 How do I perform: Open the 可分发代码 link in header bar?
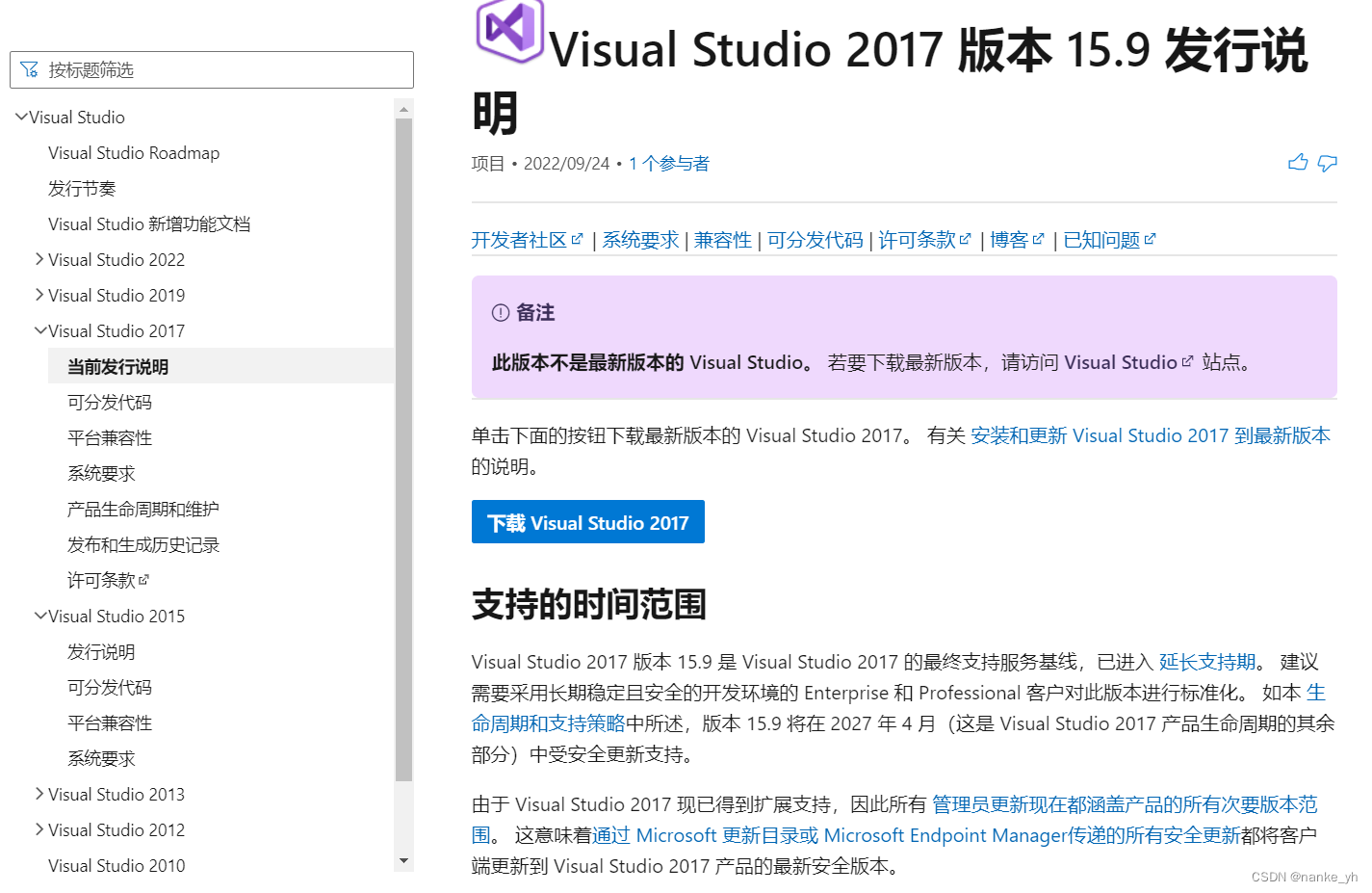coord(815,239)
